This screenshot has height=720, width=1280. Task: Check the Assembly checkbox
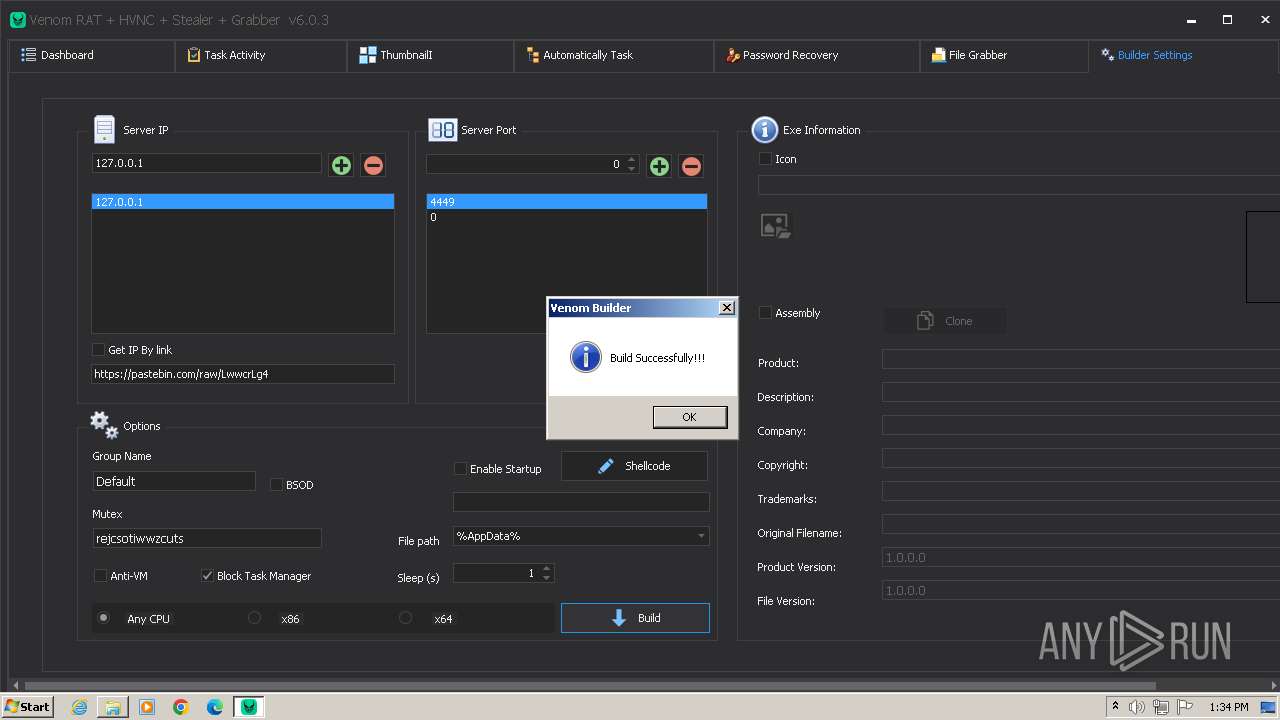tap(766, 312)
